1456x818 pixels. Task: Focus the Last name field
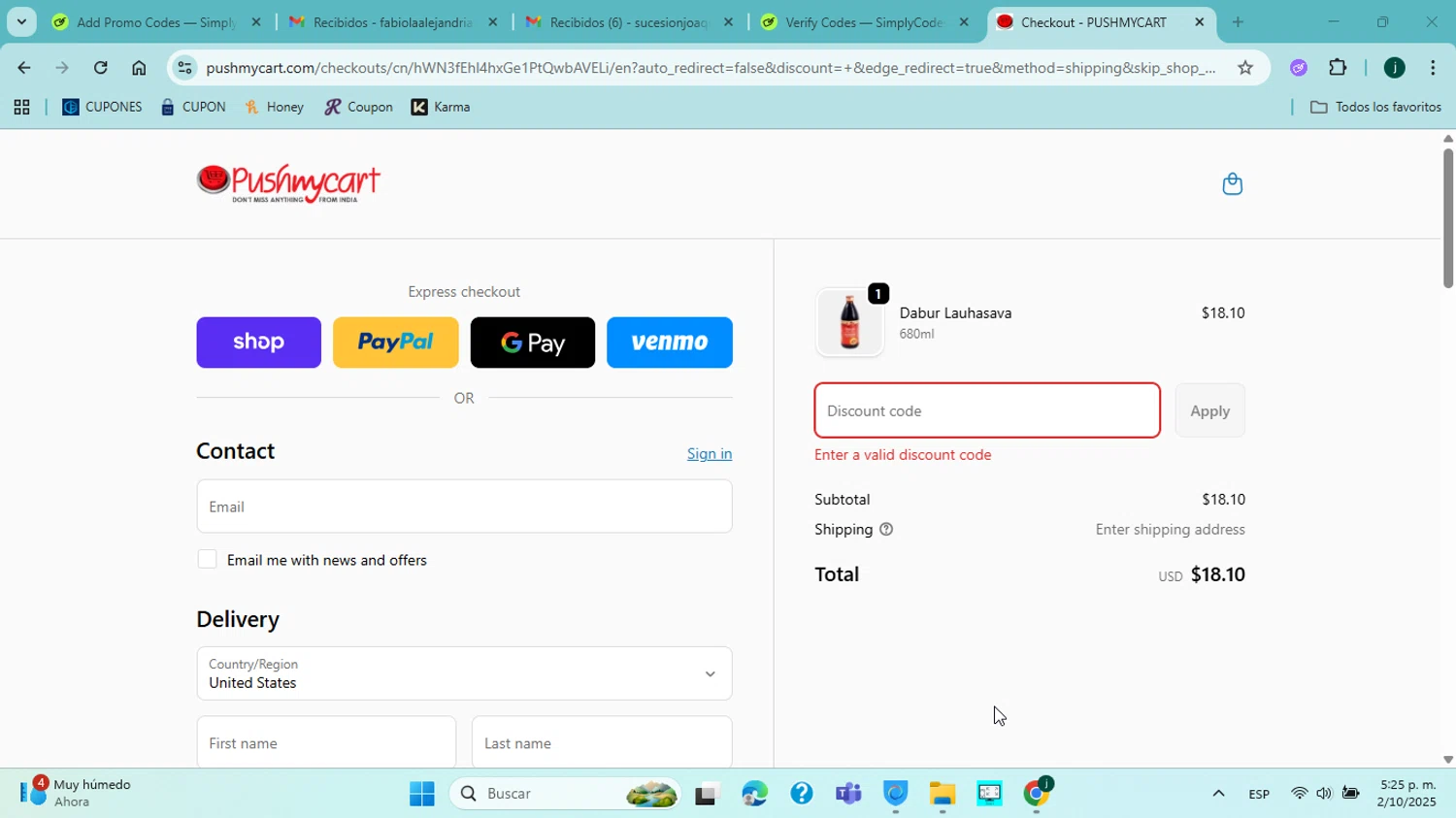click(x=602, y=742)
